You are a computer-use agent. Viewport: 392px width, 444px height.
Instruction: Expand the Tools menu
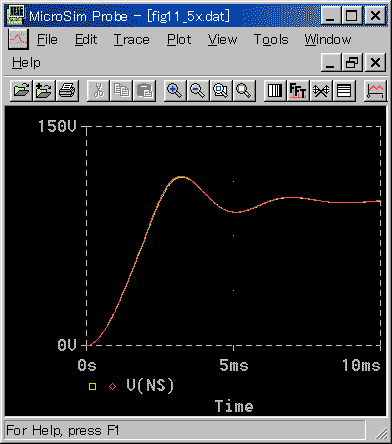(271, 40)
